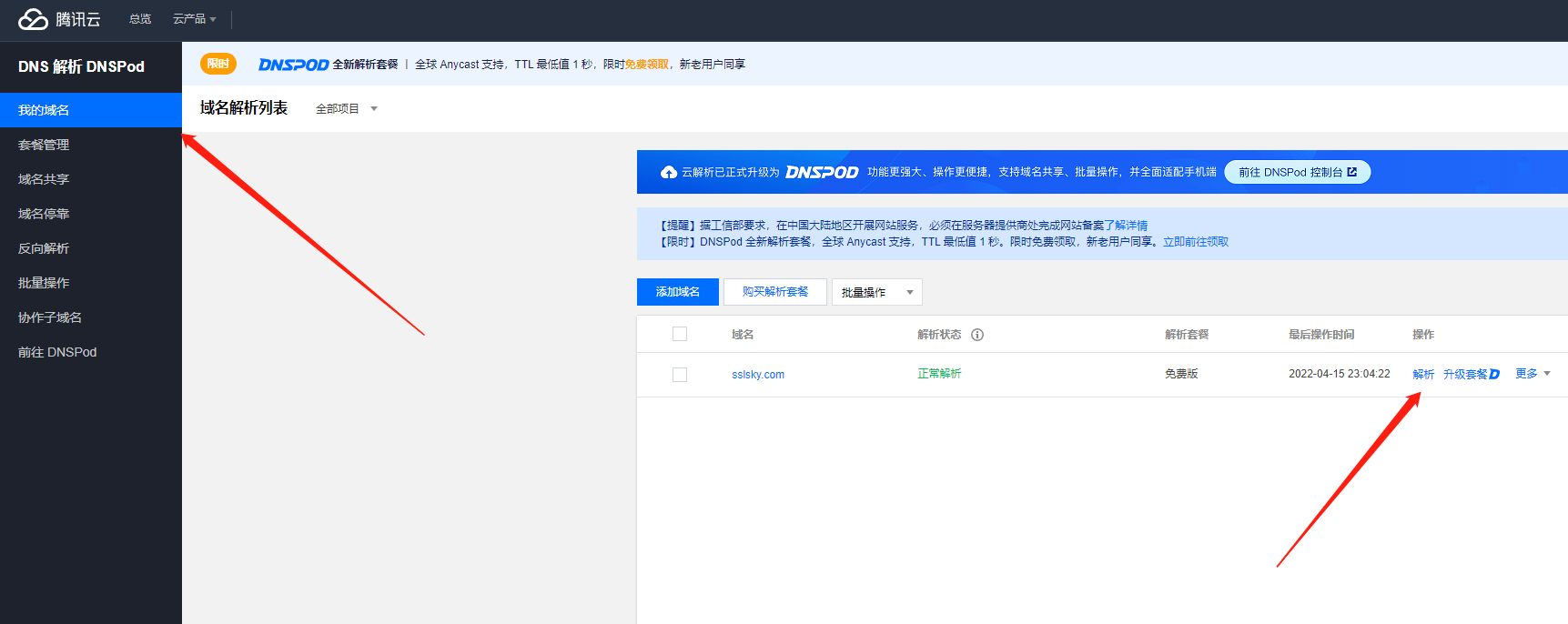Expand the 更多 menu for sslsky.com
Viewport: 1568px width, 624px height.
[x=1533, y=374]
